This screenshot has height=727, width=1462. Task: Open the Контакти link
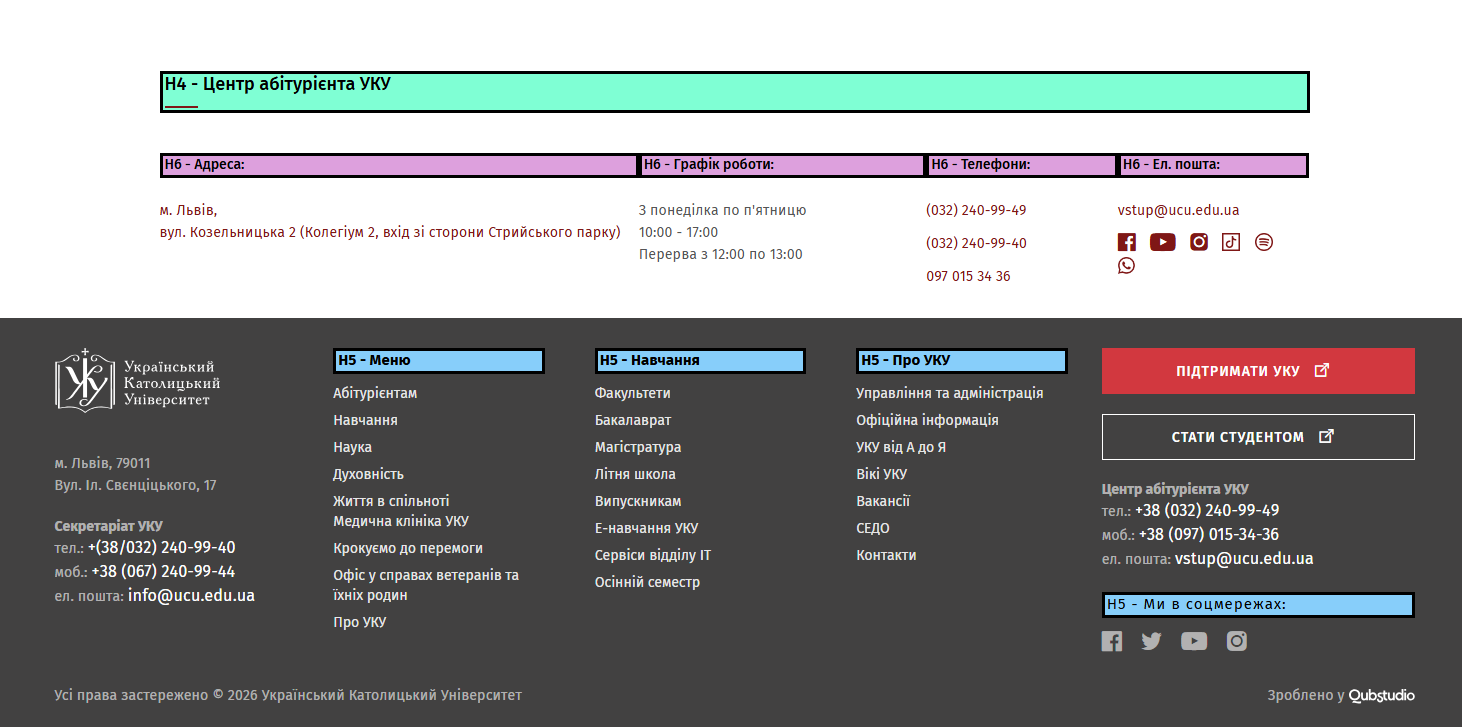[886, 555]
